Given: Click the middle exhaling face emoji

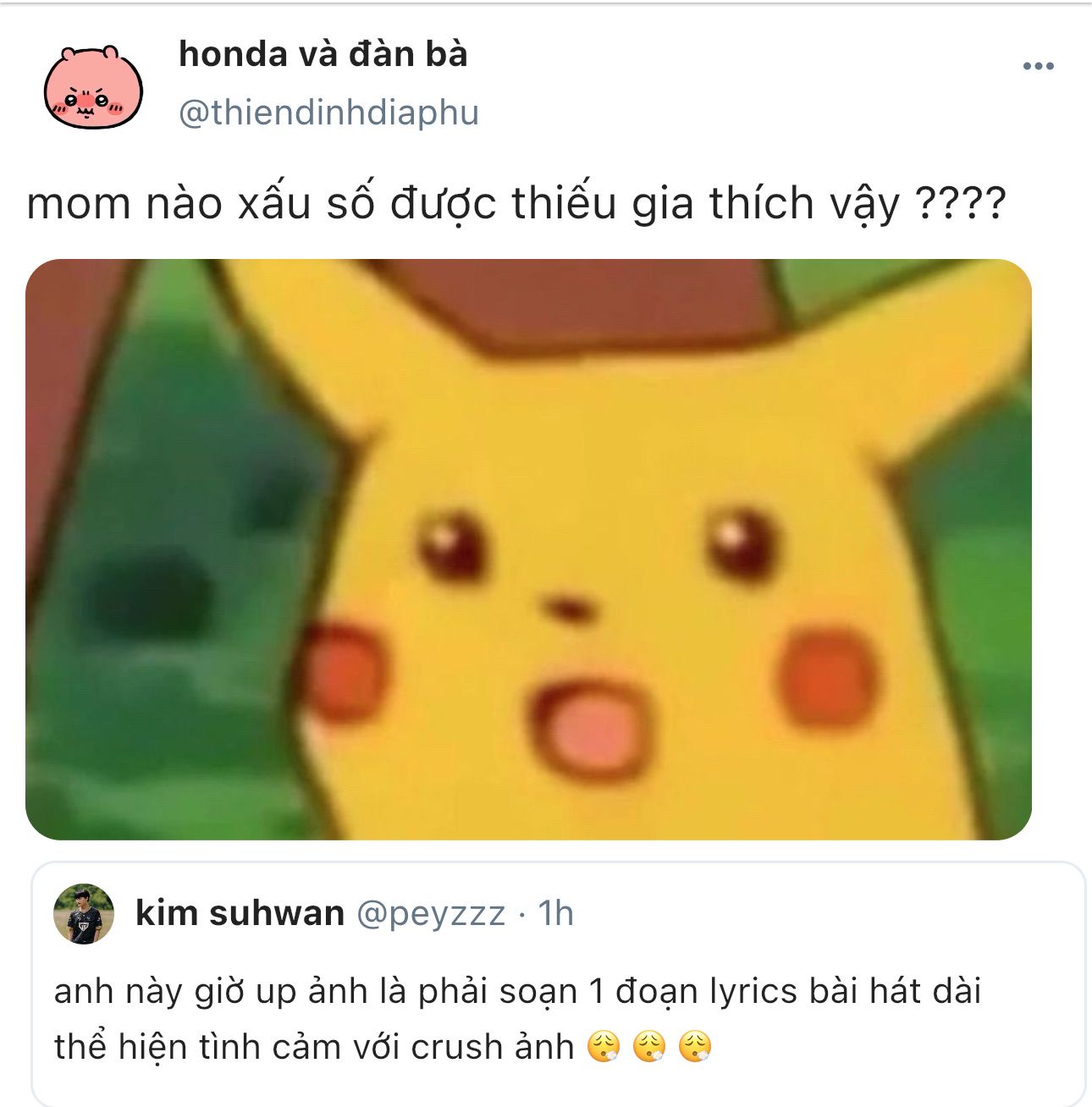Looking at the screenshot, I should point(649,1048).
